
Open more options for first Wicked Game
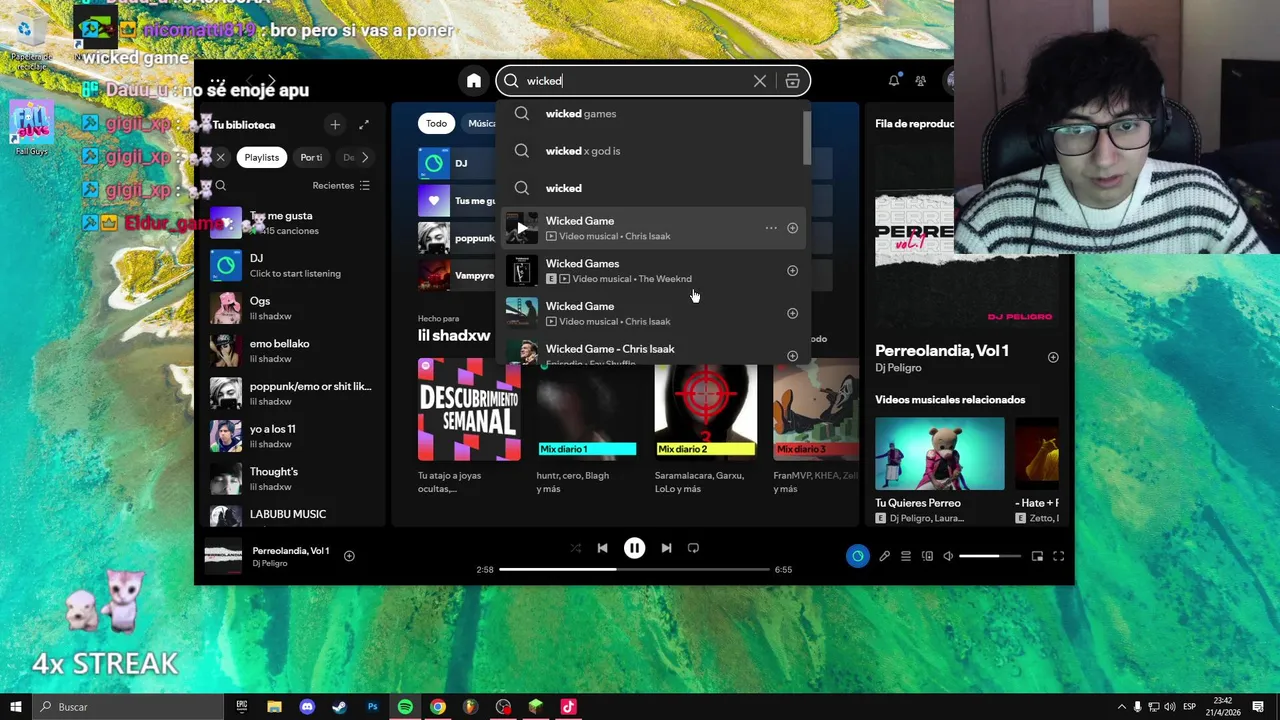click(771, 228)
